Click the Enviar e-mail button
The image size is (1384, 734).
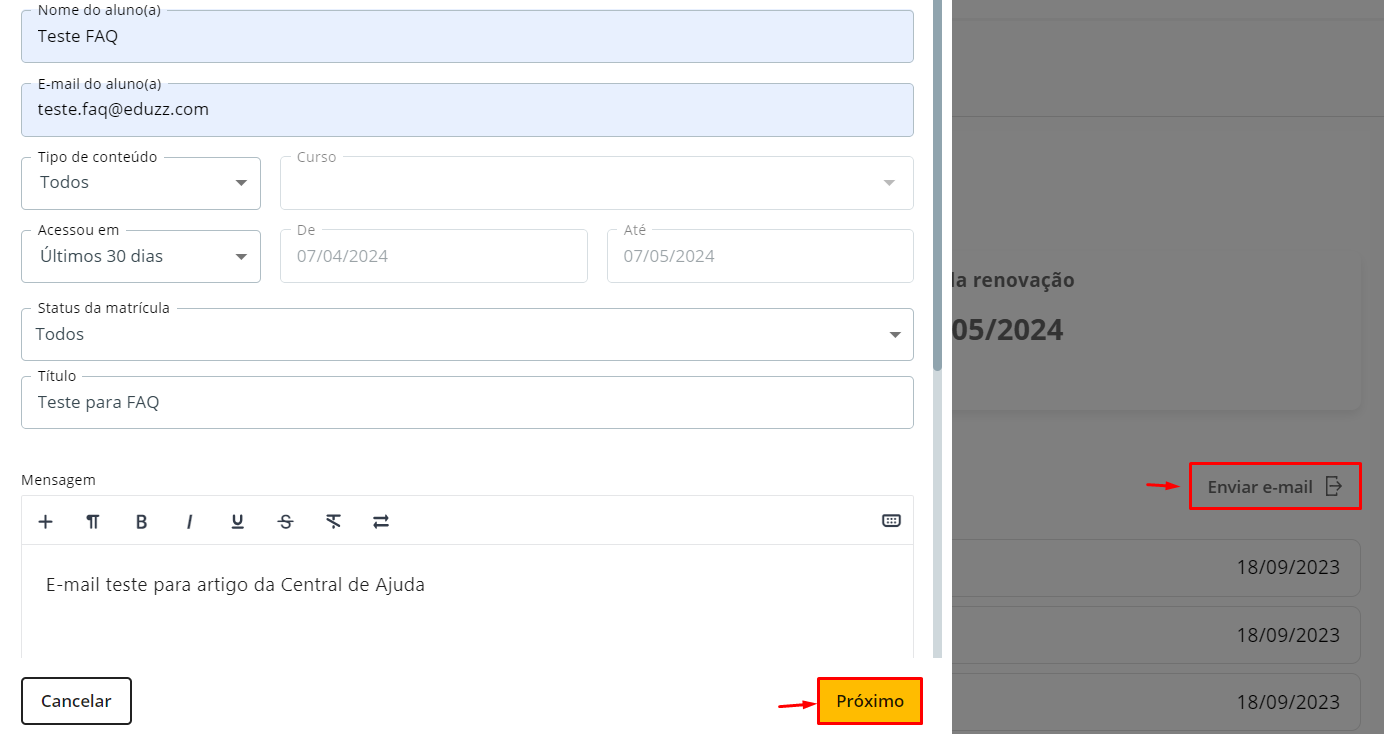(1274, 487)
